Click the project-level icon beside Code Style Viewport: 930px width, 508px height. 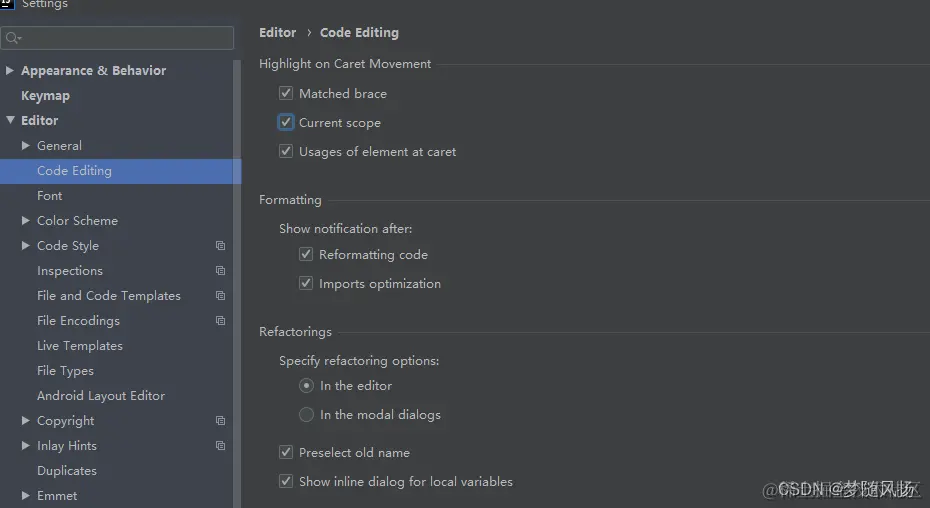pos(221,246)
